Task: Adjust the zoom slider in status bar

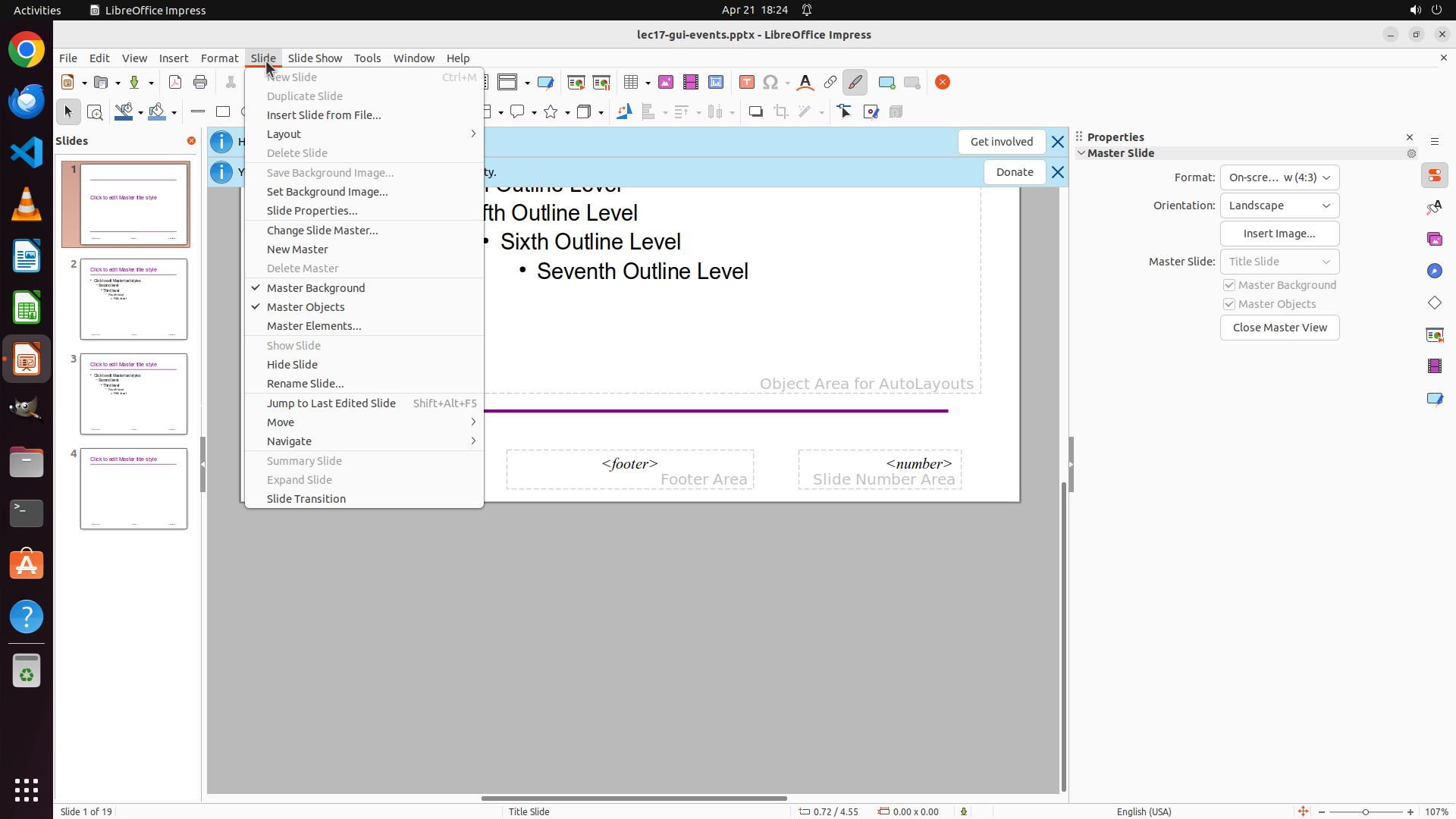Action: [1365, 811]
